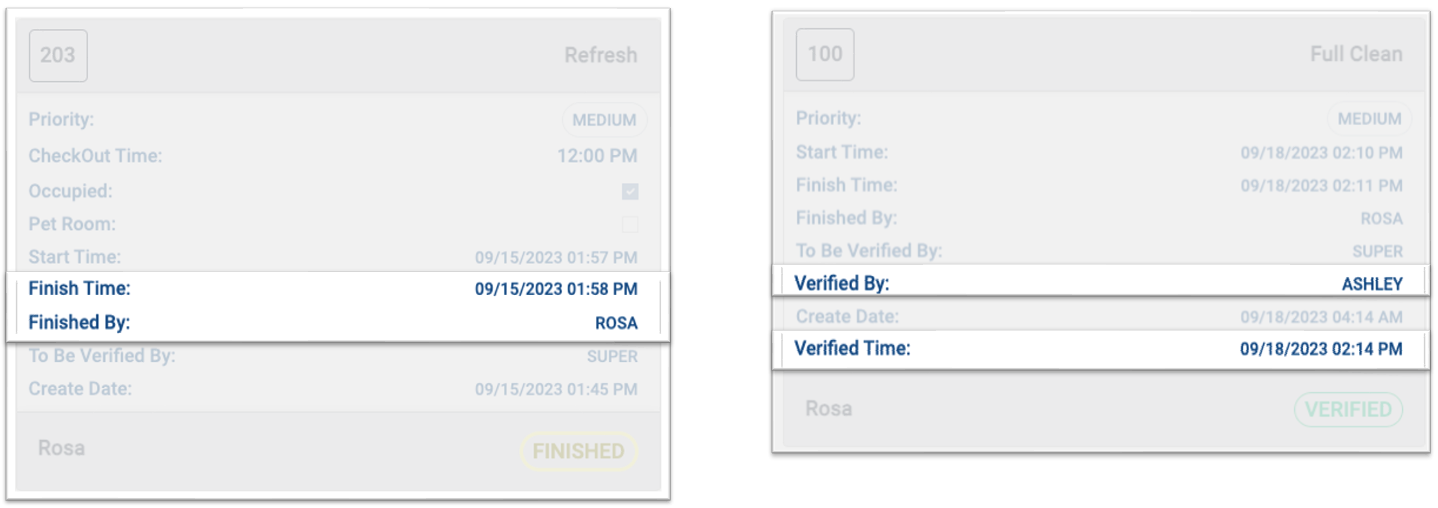
Task: Click the FINISHED status badge
Action: (578, 452)
